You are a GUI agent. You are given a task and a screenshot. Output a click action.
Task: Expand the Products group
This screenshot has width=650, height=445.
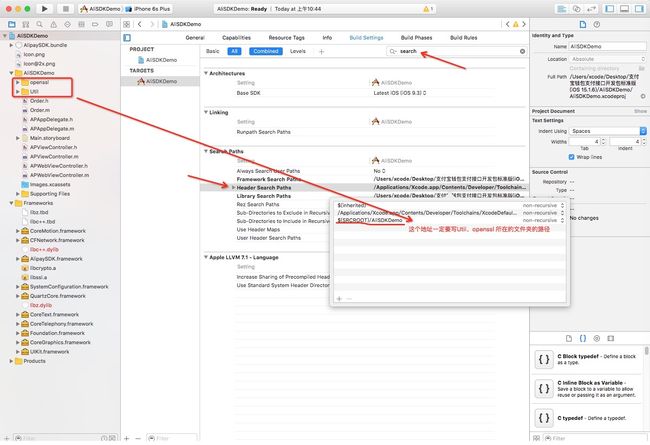(11, 361)
